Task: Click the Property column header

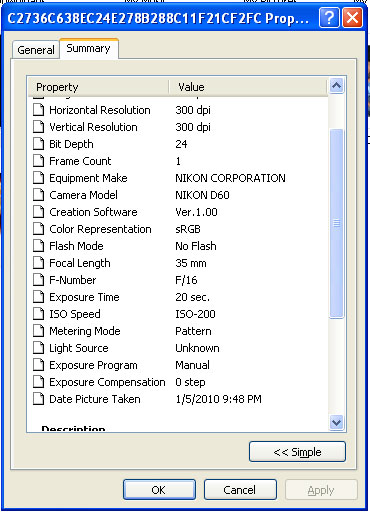Action: [98, 87]
